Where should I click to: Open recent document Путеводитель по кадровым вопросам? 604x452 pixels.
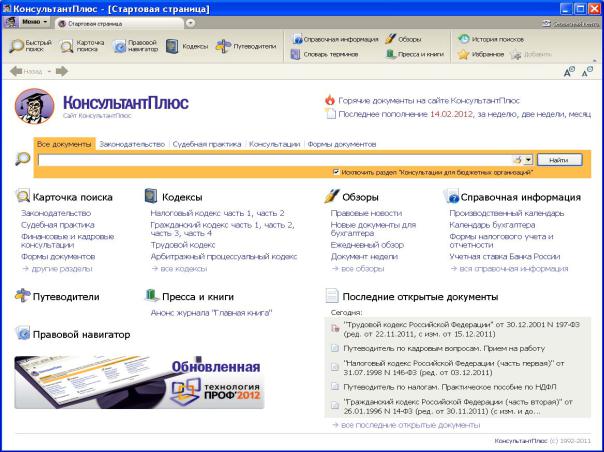tap(444, 348)
